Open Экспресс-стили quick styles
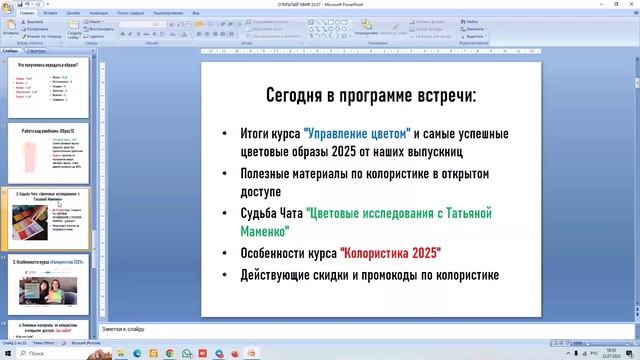 tap(394, 28)
